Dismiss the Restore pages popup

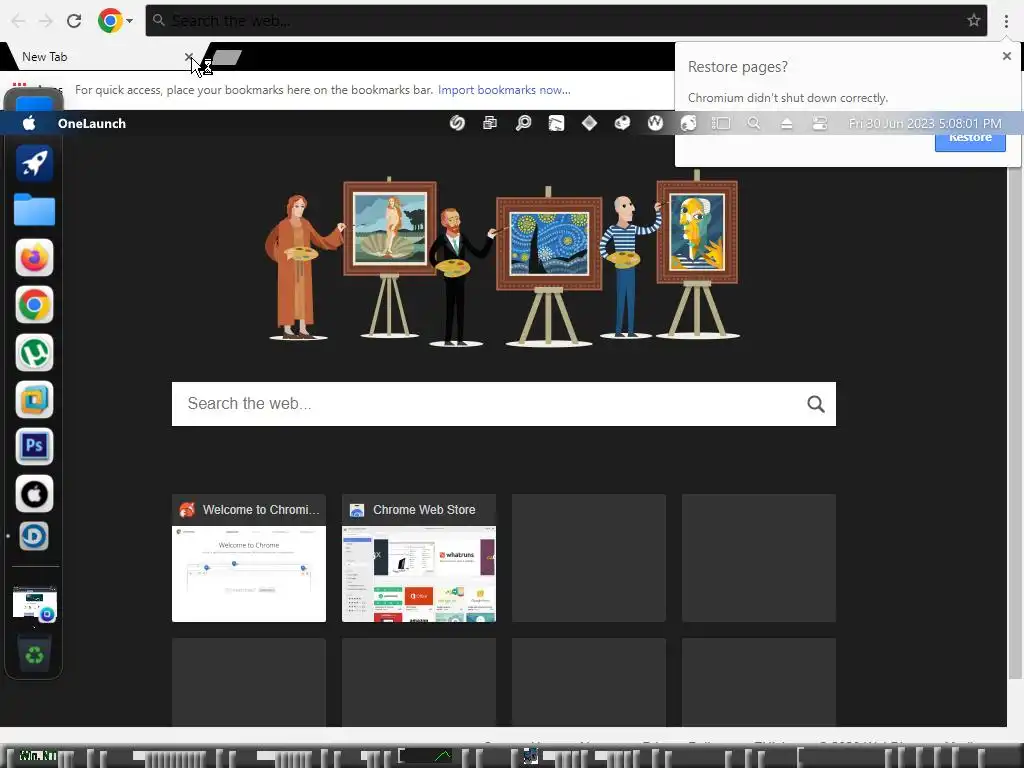point(1006,56)
